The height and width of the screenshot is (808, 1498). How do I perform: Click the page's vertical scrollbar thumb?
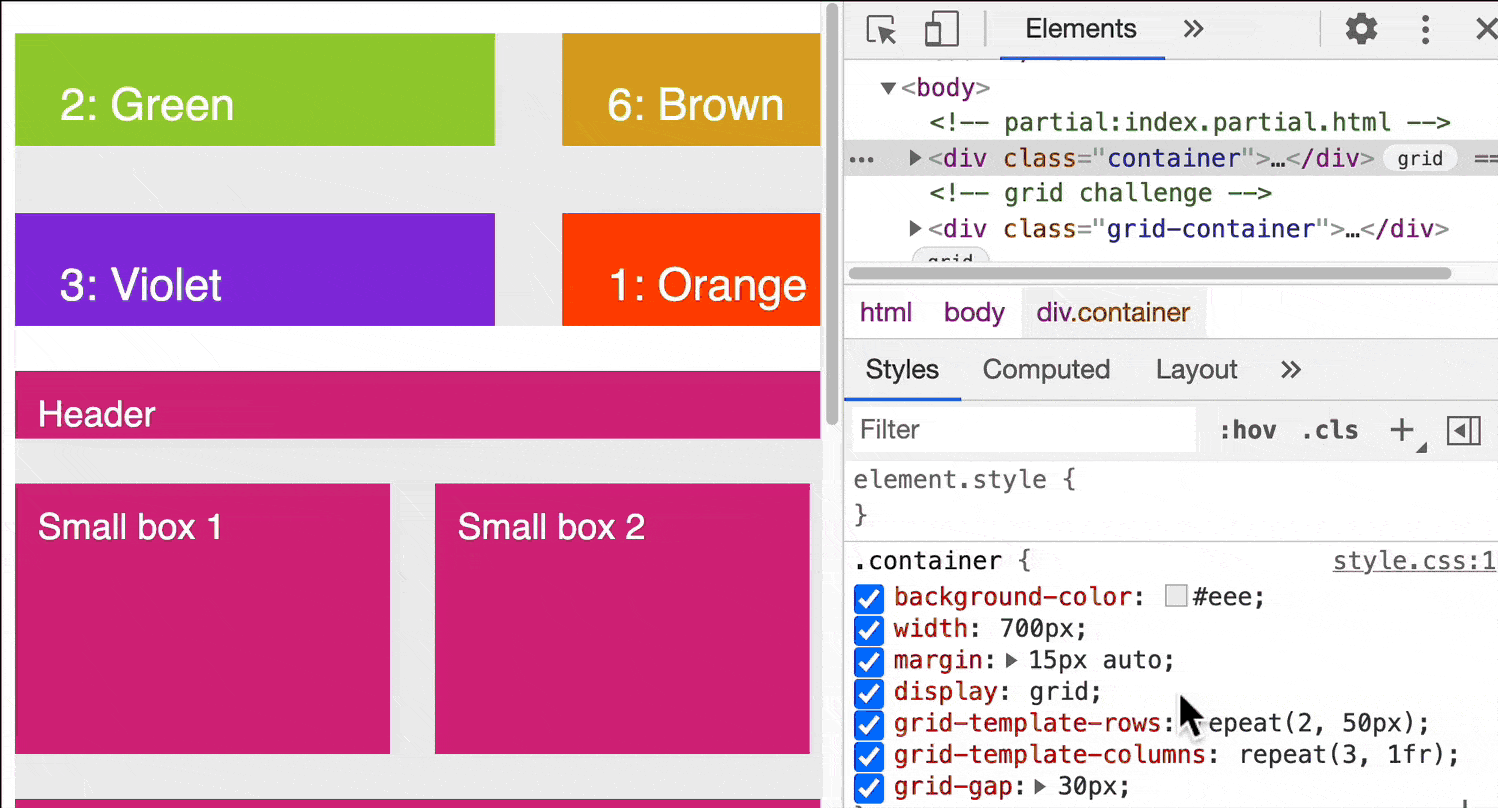point(832,213)
